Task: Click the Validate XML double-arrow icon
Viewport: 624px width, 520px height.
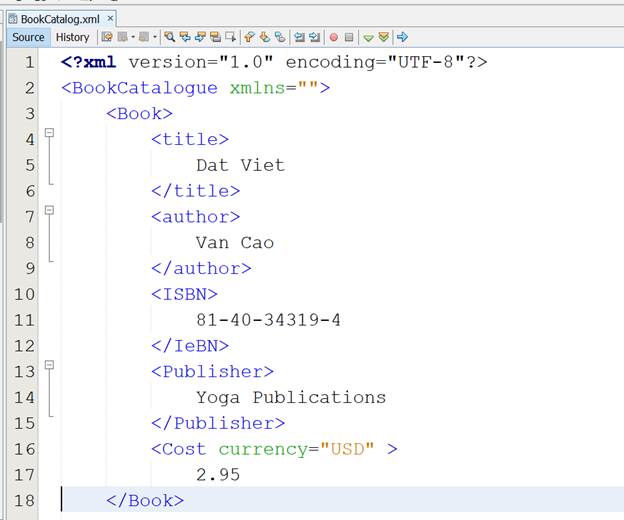Action: 384,37
